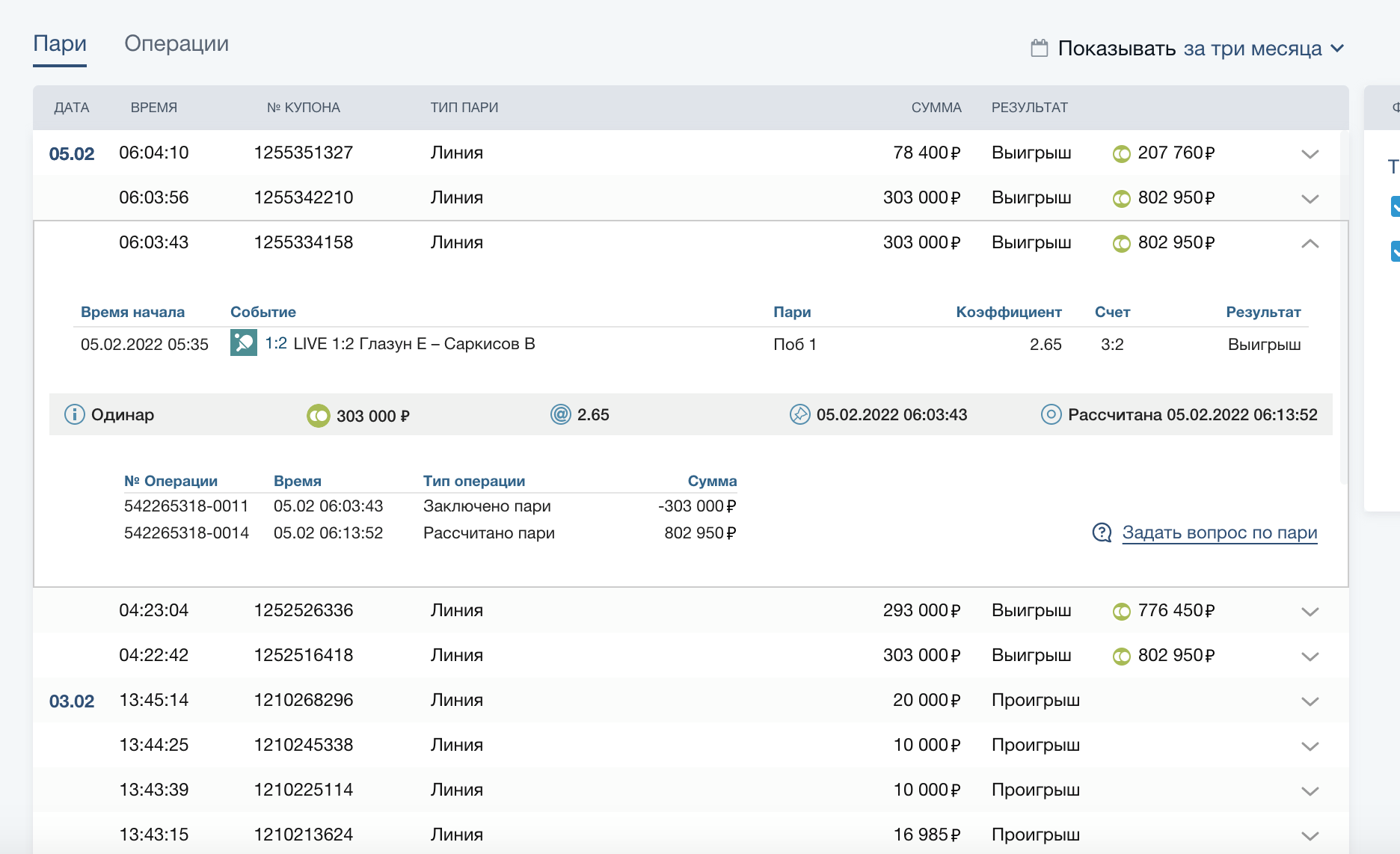Click the table tennis sport icon

(x=243, y=343)
